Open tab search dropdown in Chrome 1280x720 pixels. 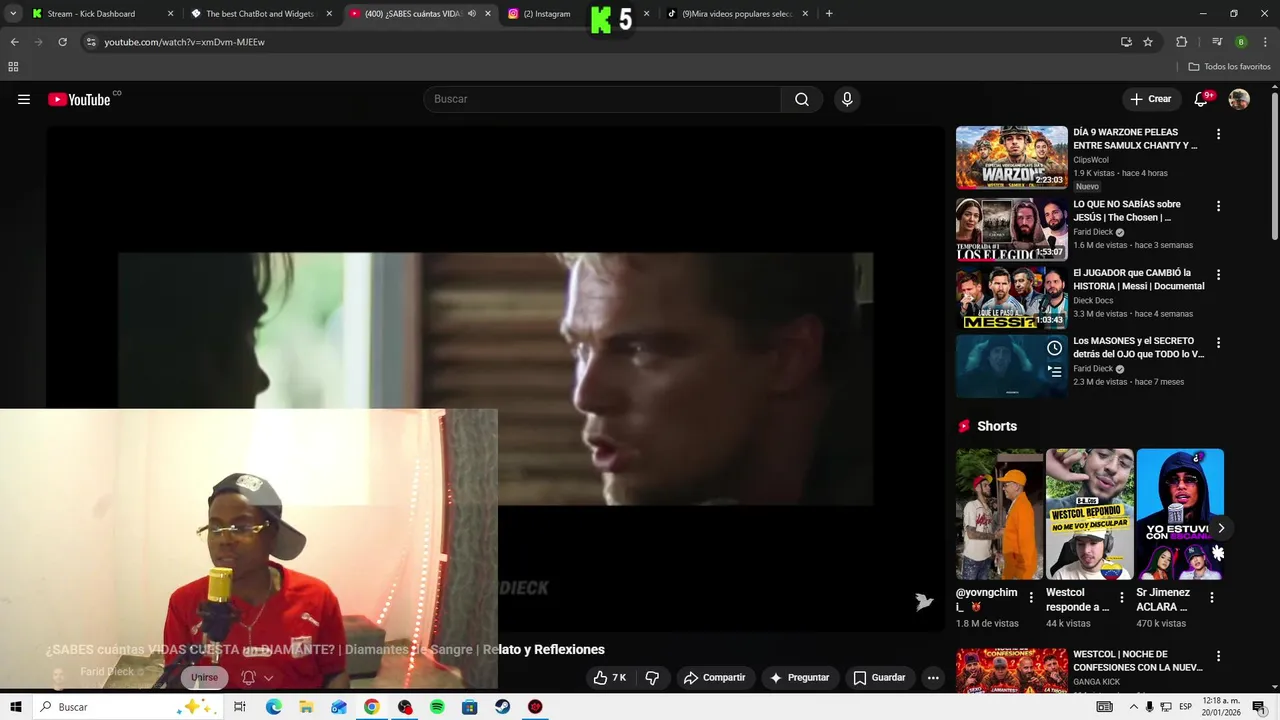tap(13, 14)
